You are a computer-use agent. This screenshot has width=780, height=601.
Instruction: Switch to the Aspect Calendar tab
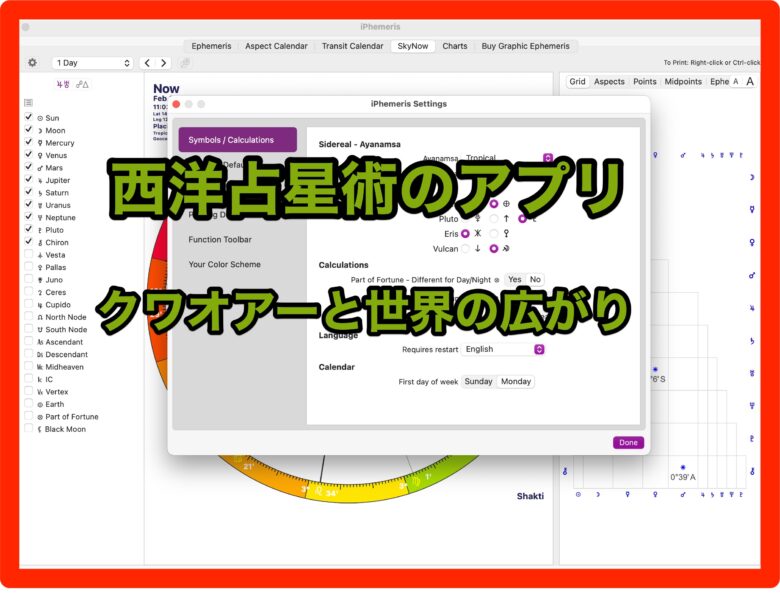click(276, 46)
